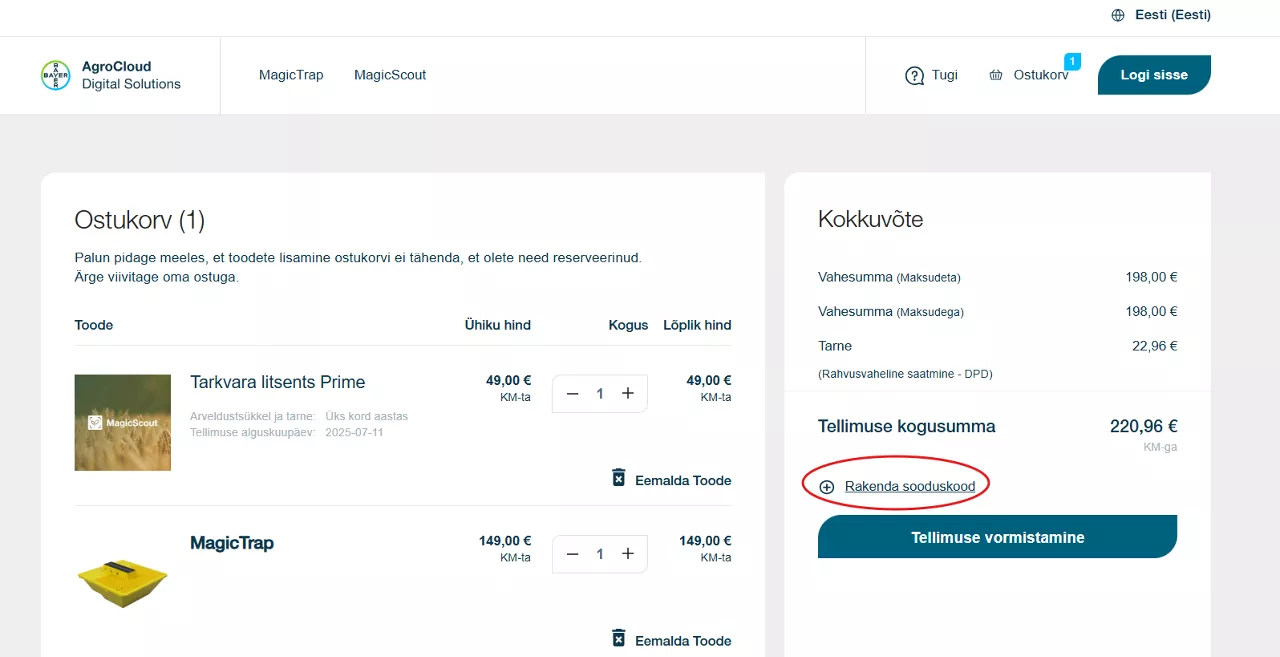This screenshot has height=657, width=1280.
Task: Select the Ühiku hind column header
Action: click(498, 325)
